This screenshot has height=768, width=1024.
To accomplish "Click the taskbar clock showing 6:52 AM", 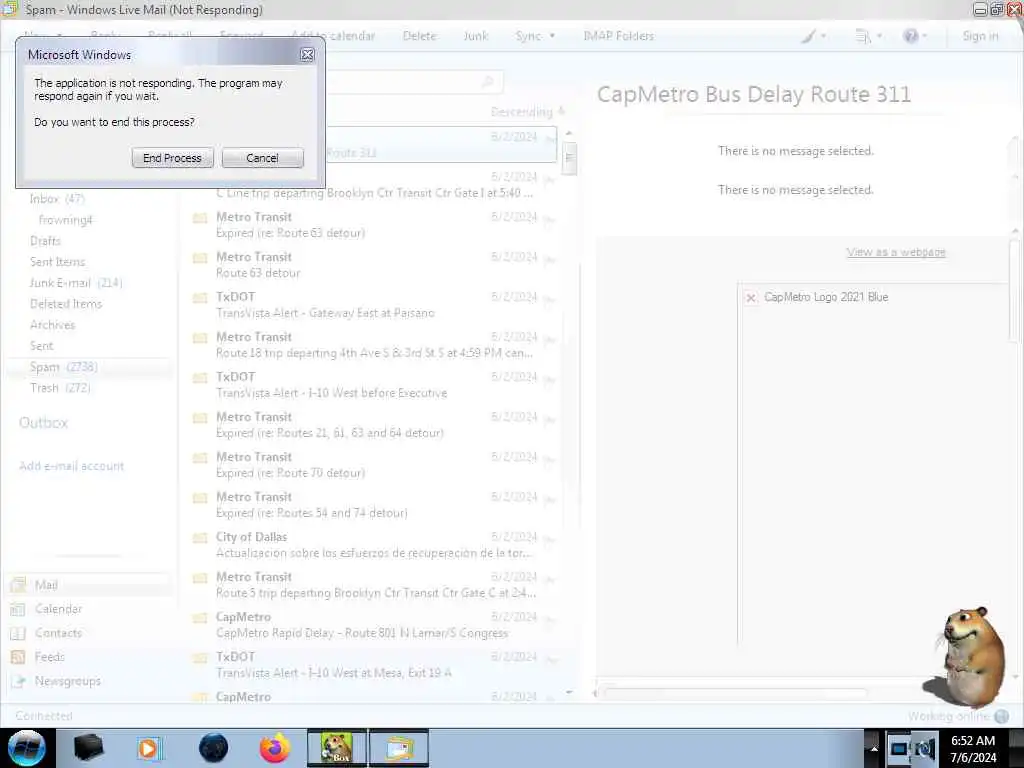I will click(x=973, y=749).
